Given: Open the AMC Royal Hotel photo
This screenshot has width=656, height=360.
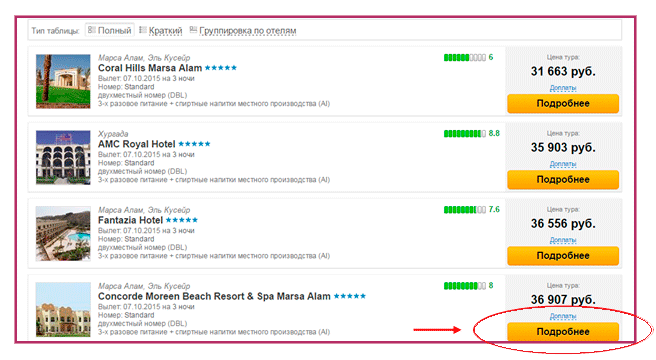Looking at the screenshot, I should tap(63, 157).
